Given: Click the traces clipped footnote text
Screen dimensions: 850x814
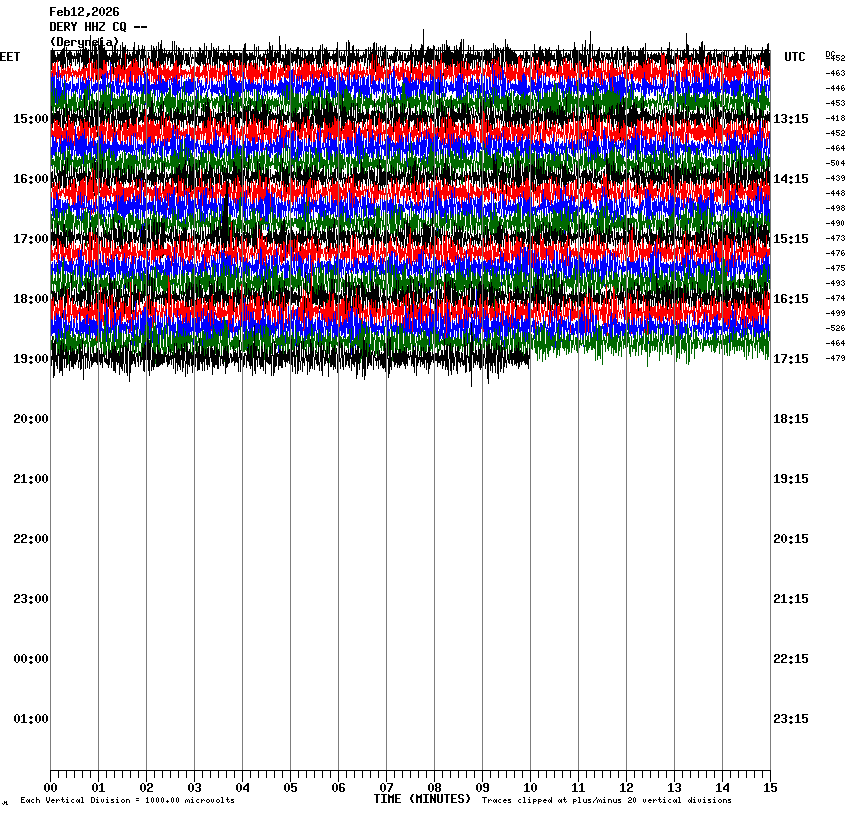Looking at the screenshot, I should pyautogui.click(x=606, y=801).
